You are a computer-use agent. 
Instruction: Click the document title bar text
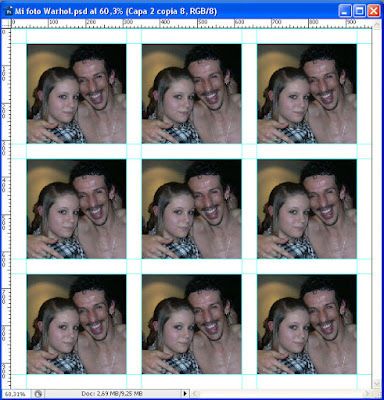[x=116, y=11]
